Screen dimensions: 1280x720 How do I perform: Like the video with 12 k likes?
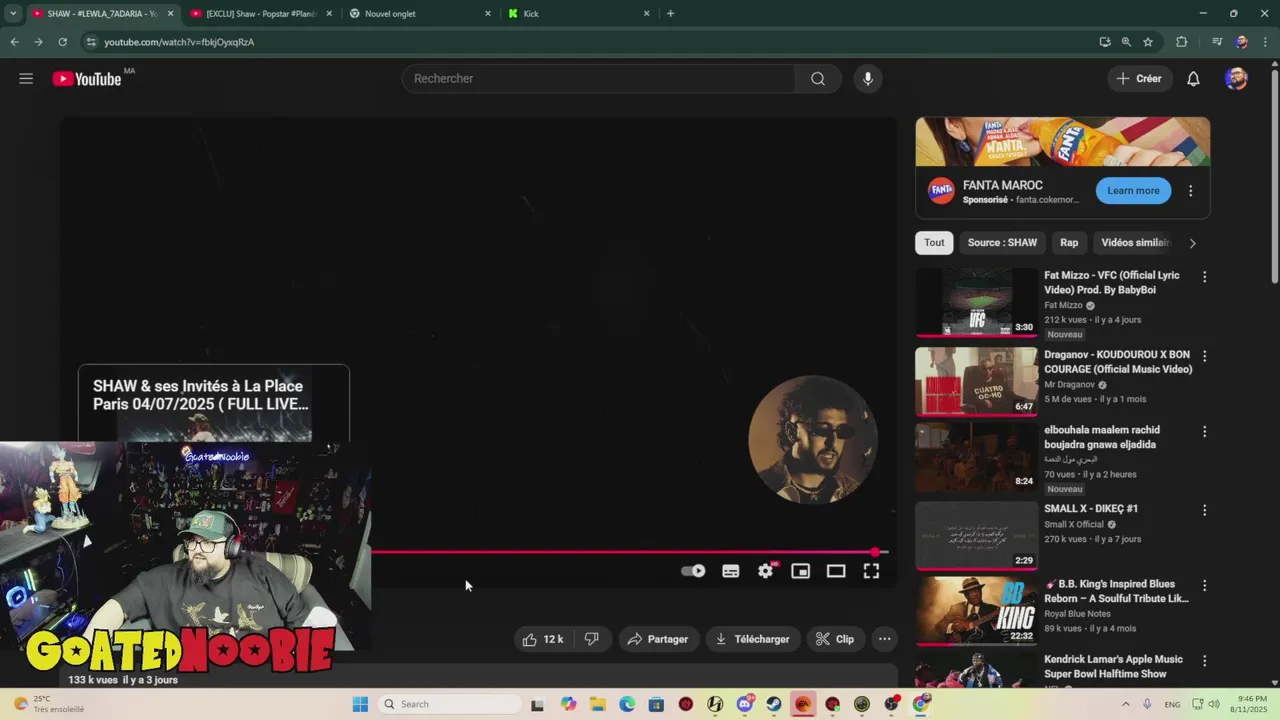click(542, 639)
